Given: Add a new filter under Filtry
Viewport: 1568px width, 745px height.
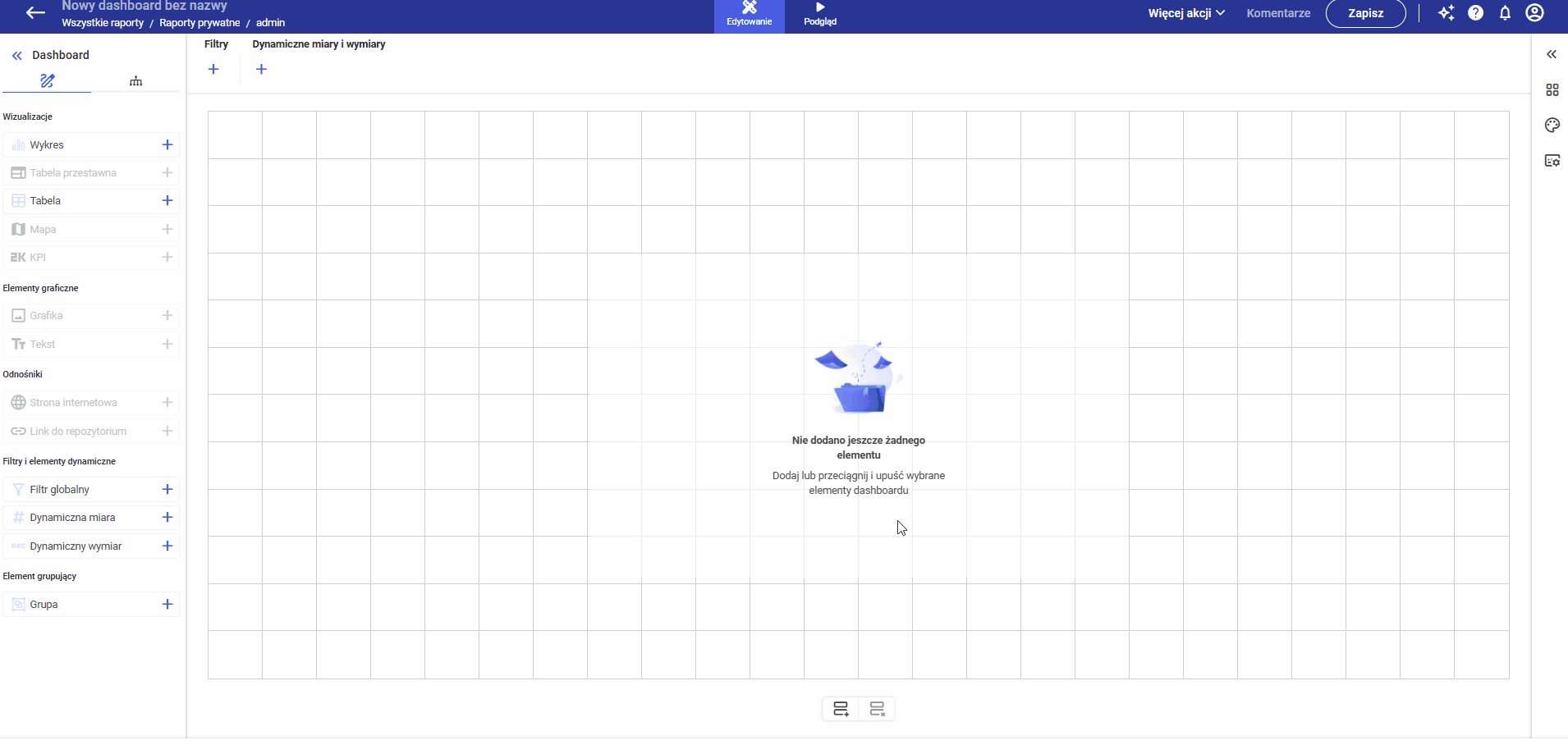Looking at the screenshot, I should (x=213, y=69).
